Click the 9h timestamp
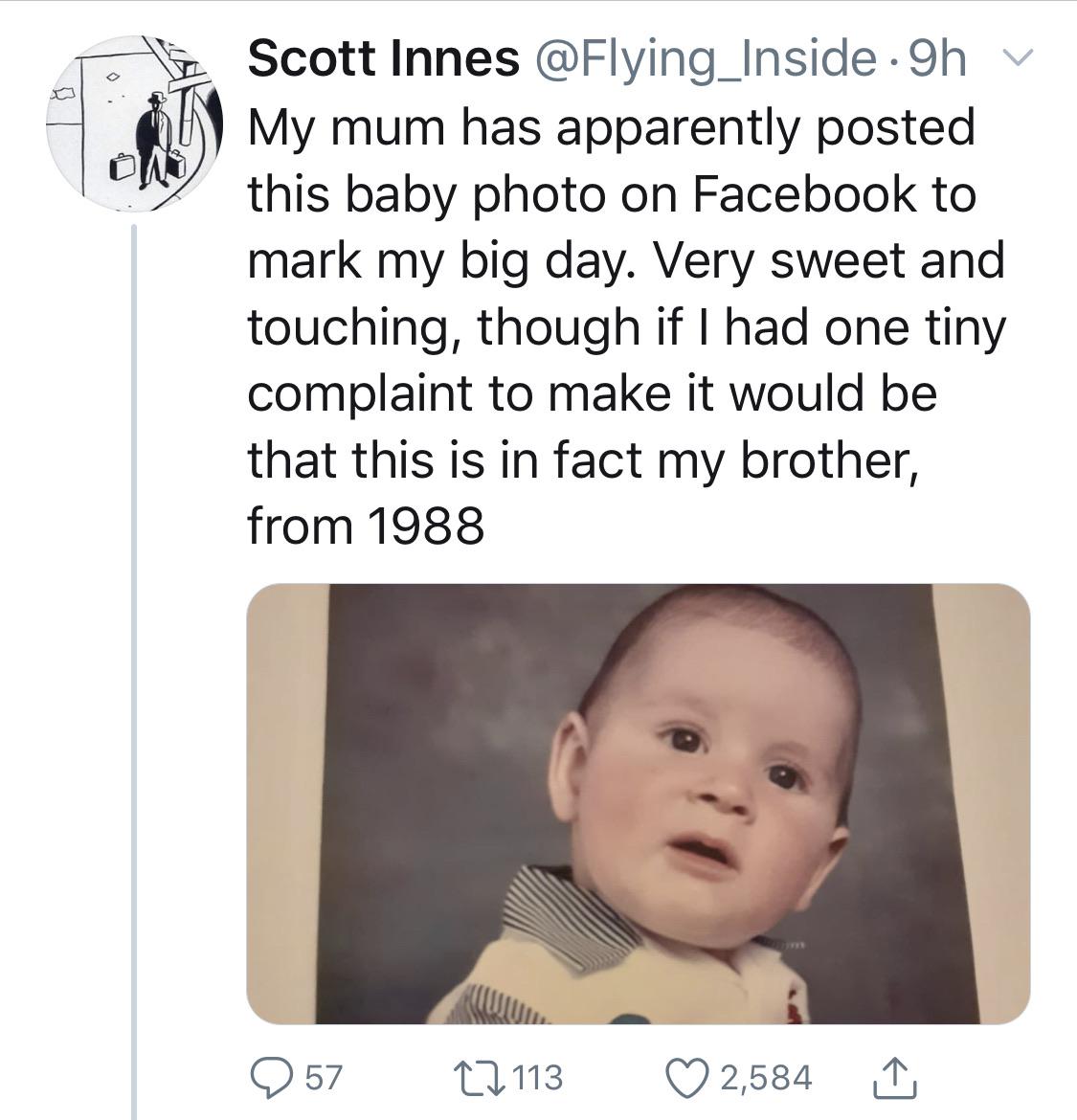The image size is (1077, 1120). tap(936, 59)
